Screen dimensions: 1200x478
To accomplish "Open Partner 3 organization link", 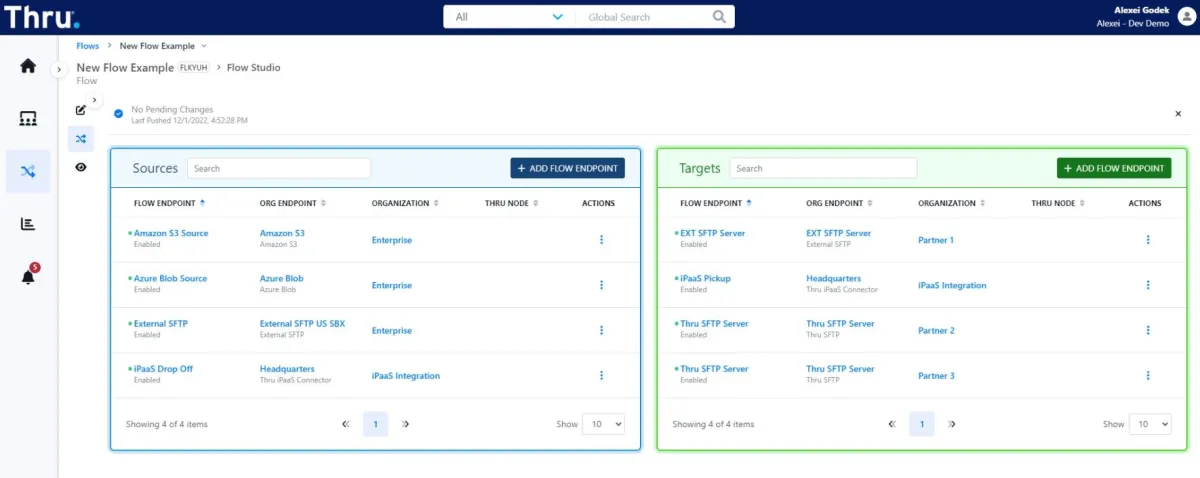I will point(936,376).
